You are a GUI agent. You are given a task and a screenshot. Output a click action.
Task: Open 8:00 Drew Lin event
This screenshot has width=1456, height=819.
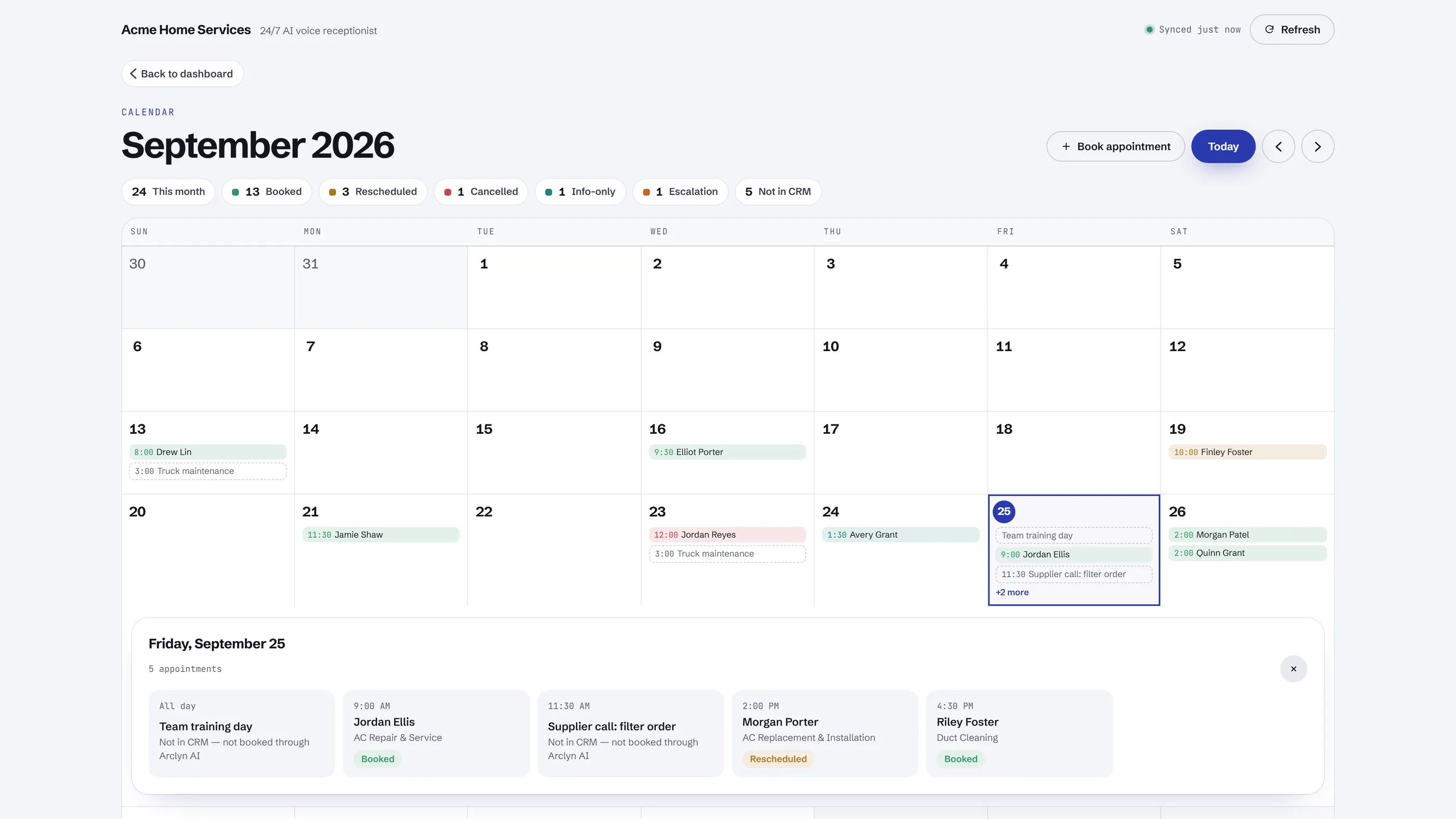207,452
